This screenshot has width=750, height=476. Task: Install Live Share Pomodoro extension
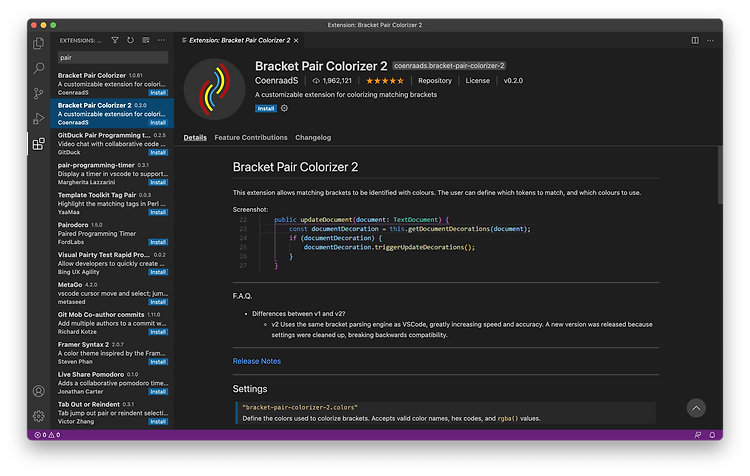pyautogui.click(x=158, y=392)
